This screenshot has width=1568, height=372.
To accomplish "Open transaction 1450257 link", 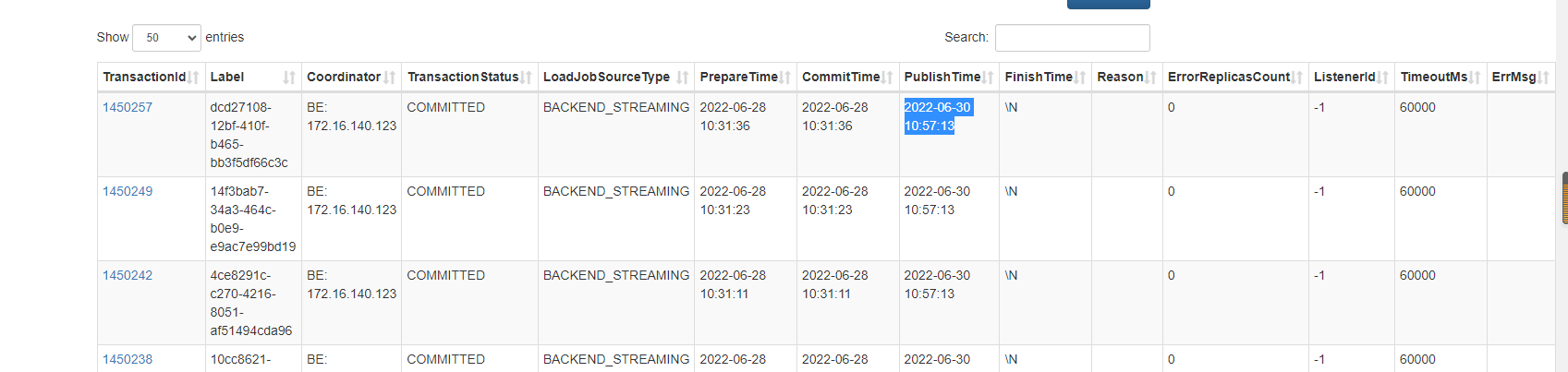I will coord(128,107).
